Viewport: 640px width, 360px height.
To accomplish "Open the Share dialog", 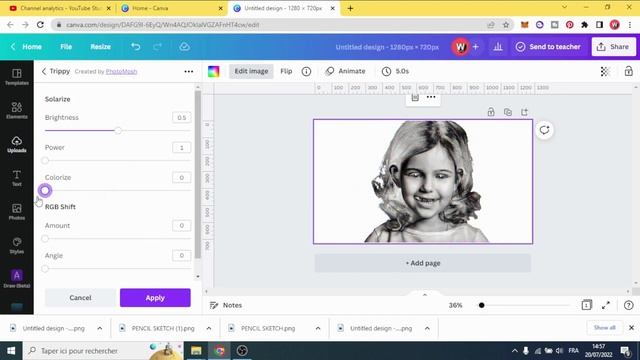I will point(613,47).
